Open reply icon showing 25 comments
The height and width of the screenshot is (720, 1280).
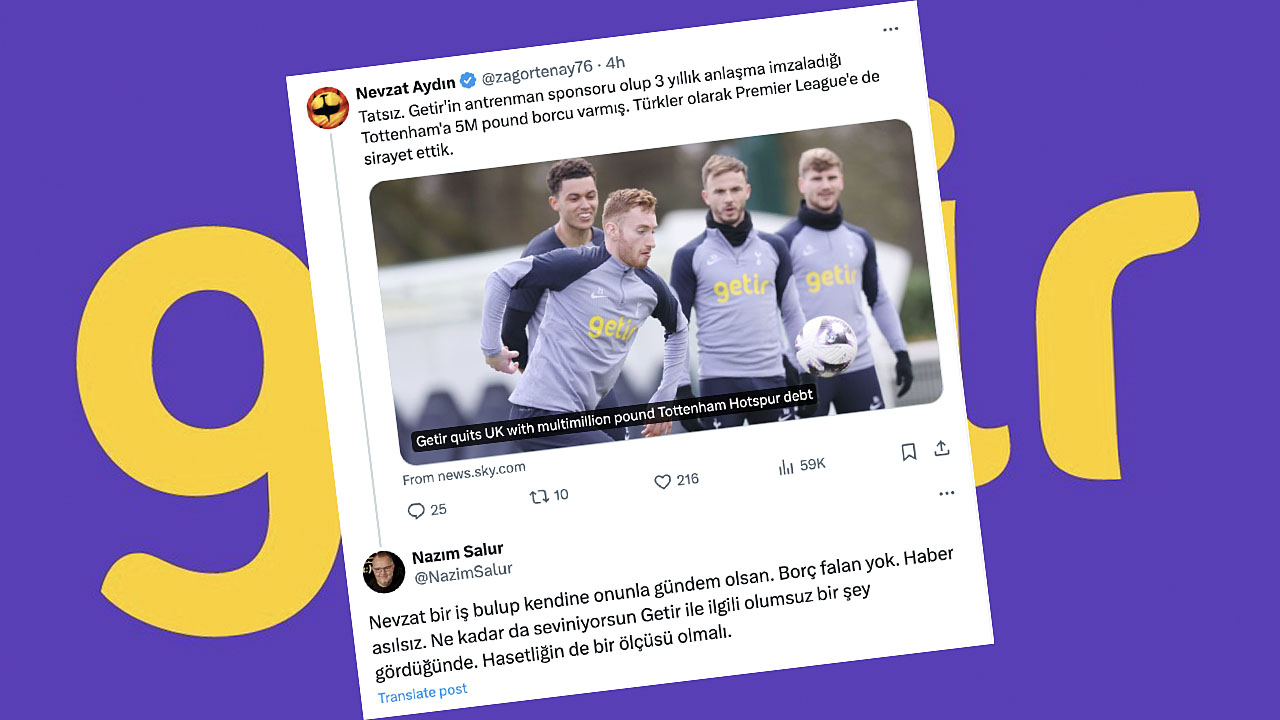point(417,511)
